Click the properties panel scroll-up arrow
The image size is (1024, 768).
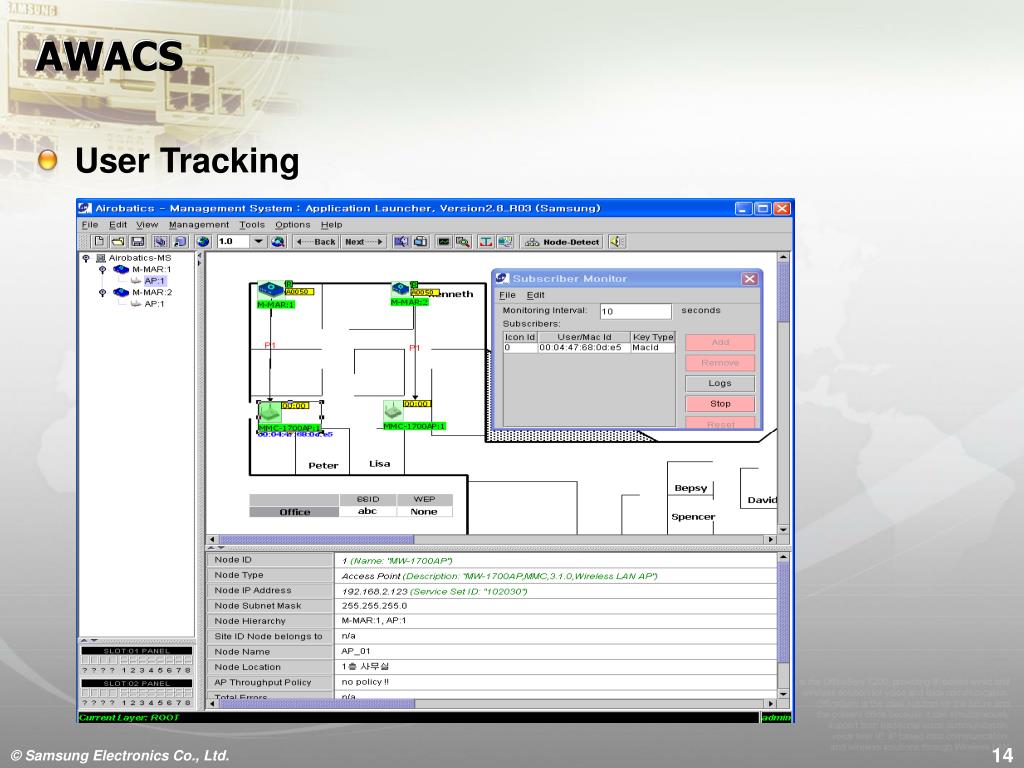(783, 557)
